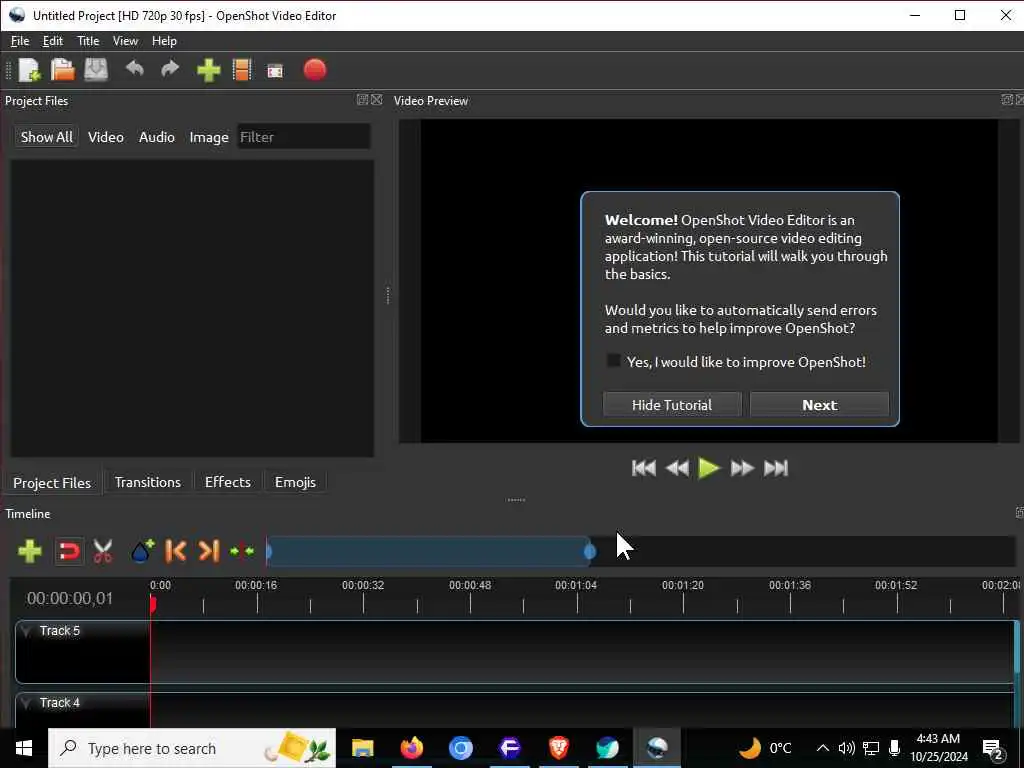Image resolution: width=1024 pixels, height=768 pixels.
Task: Open the Choose Profile filmstrip icon
Action: (x=242, y=70)
